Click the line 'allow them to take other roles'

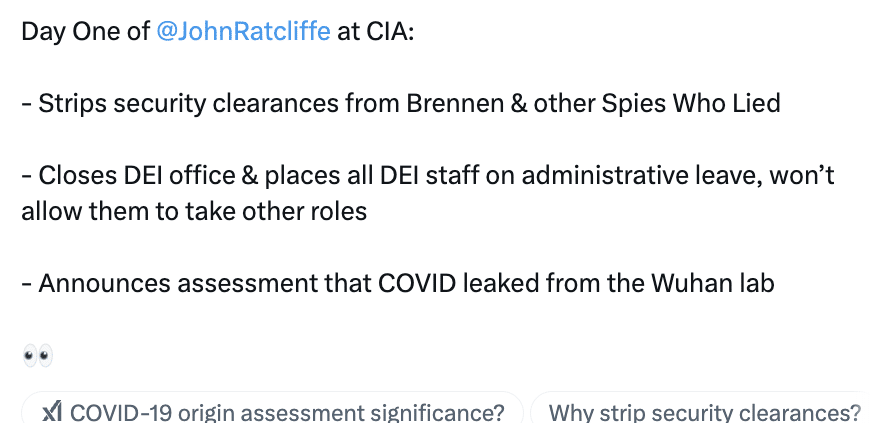coord(194,212)
